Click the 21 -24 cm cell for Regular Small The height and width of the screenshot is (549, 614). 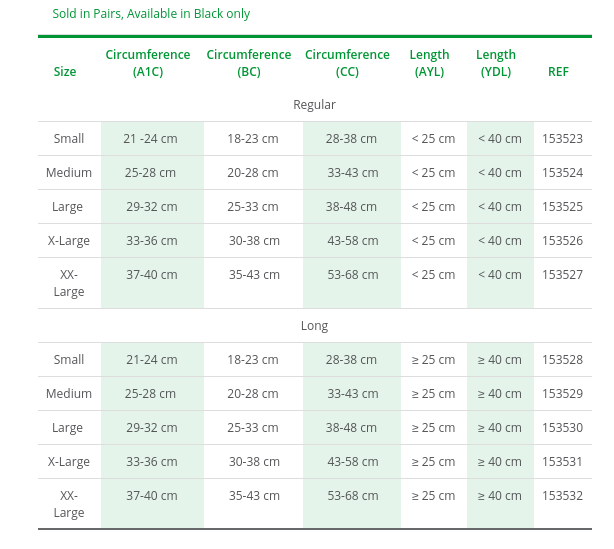pos(150,139)
